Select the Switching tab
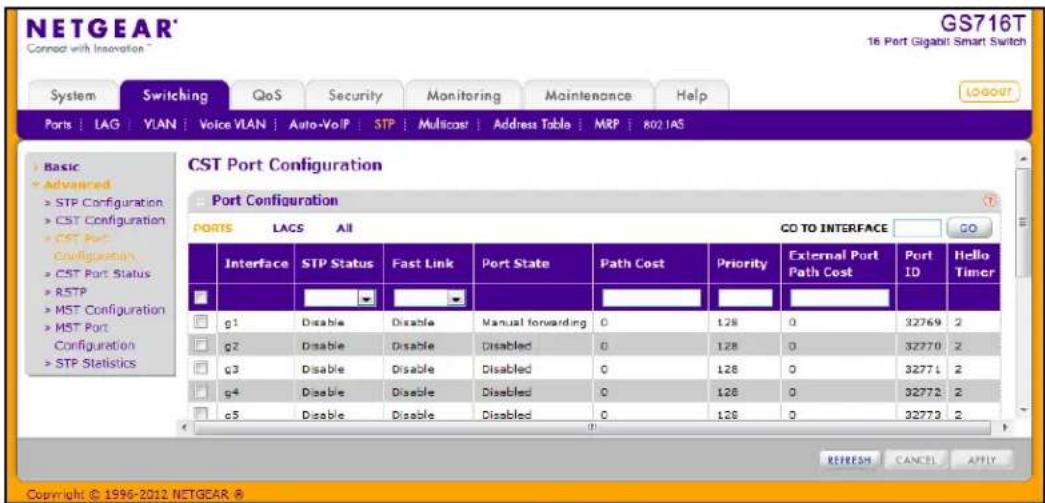 click(175, 95)
